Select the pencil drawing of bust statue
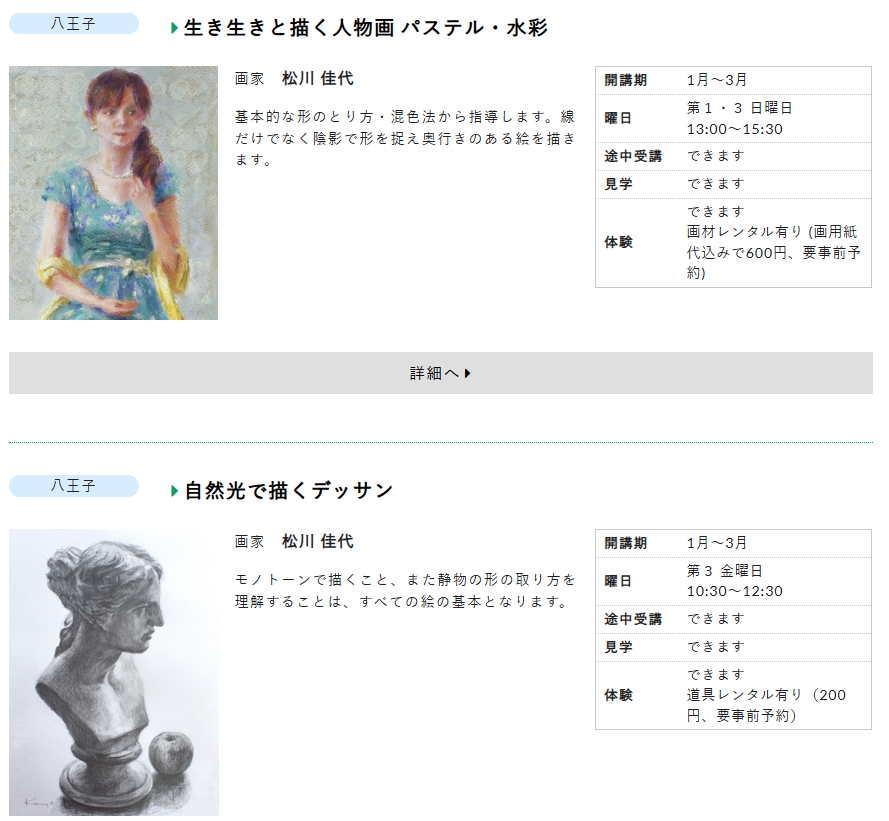The height and width of the screenshot is (821, 889). [x=113, y=672]
